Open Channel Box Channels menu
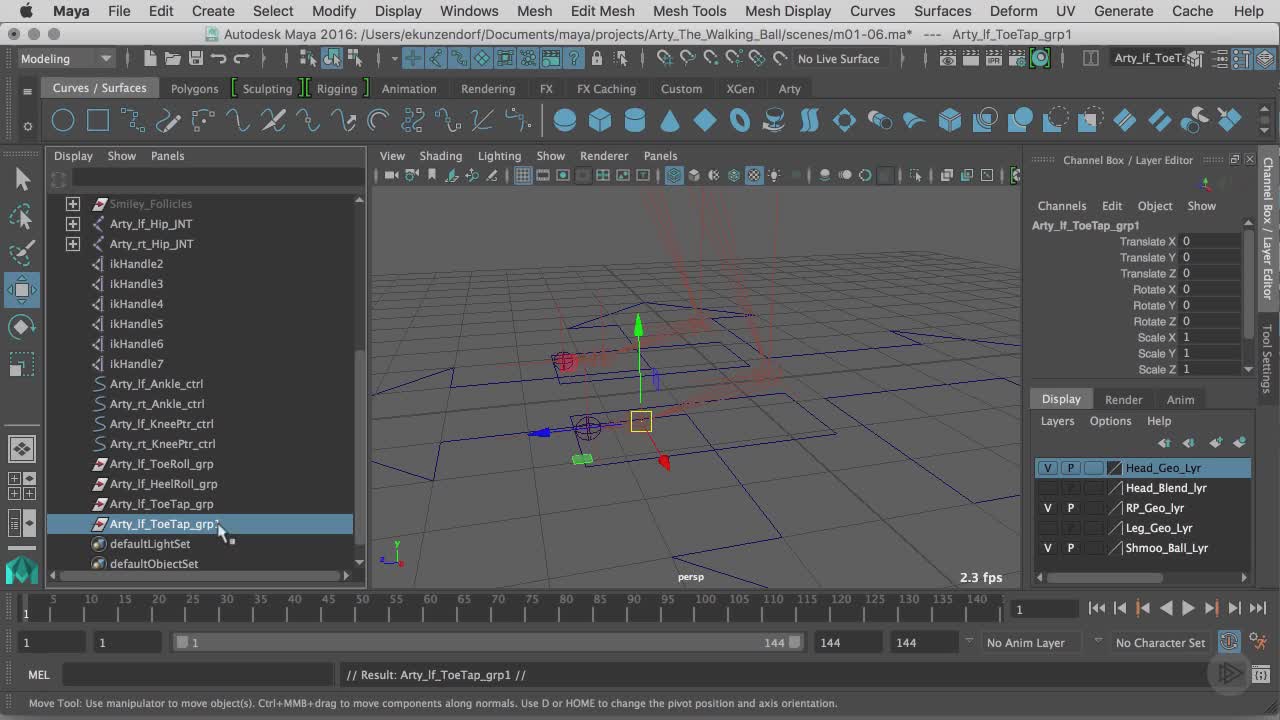The image size is (1280, 720). [x=1062, y=206]
